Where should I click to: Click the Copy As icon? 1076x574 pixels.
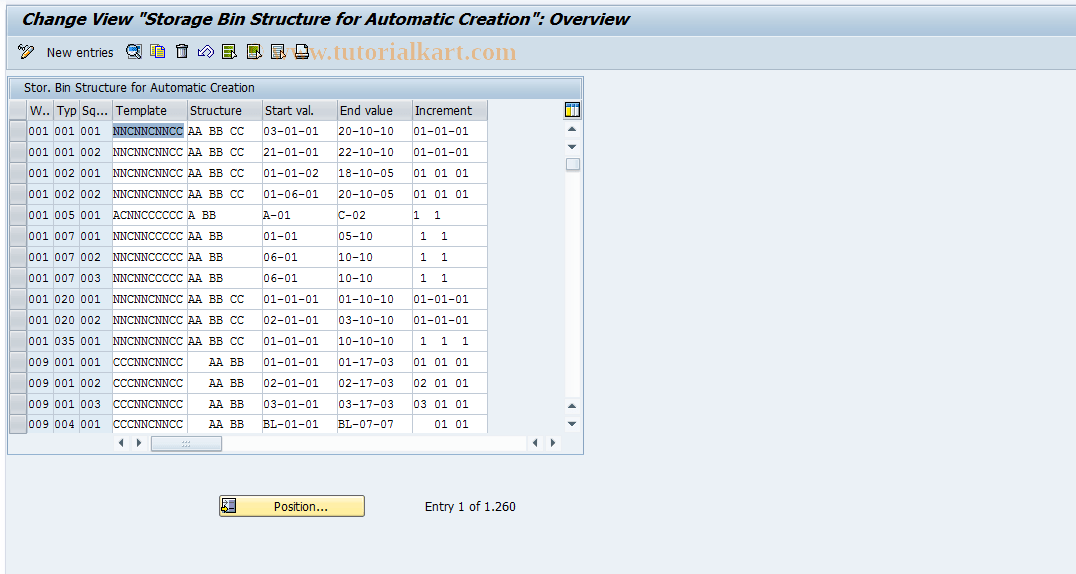[158, 51]
